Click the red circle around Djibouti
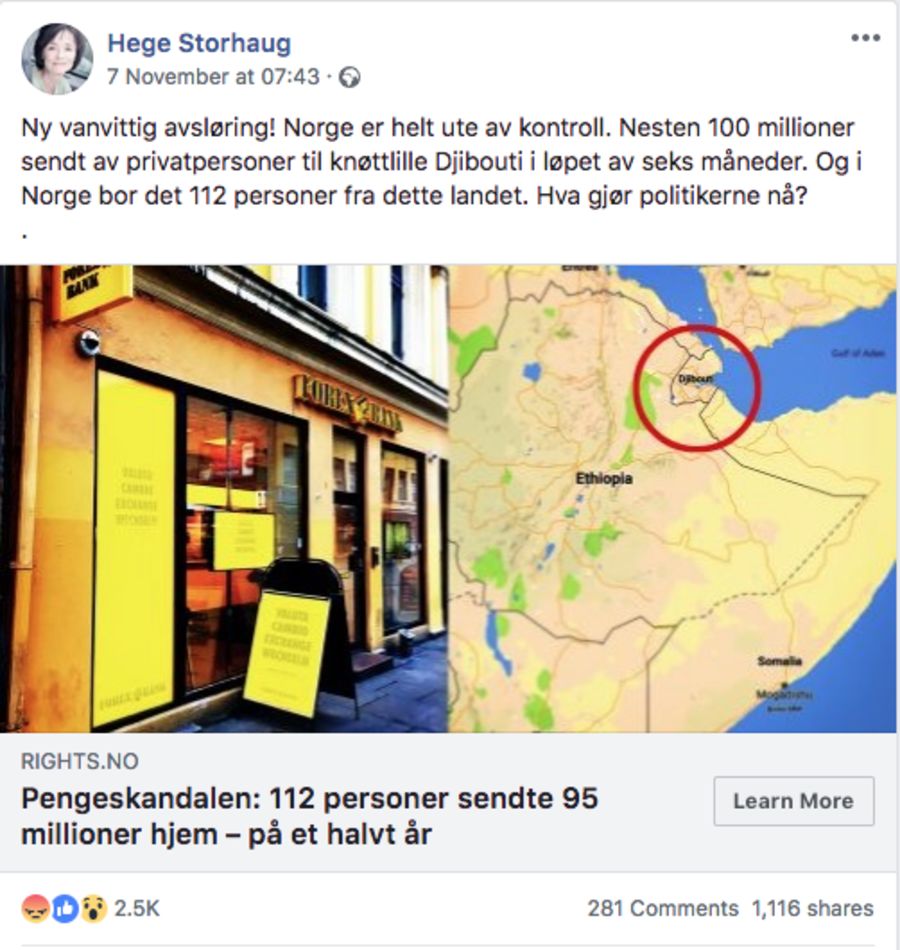900x950 pixels. pyautogui.click(x=698, y=388)
